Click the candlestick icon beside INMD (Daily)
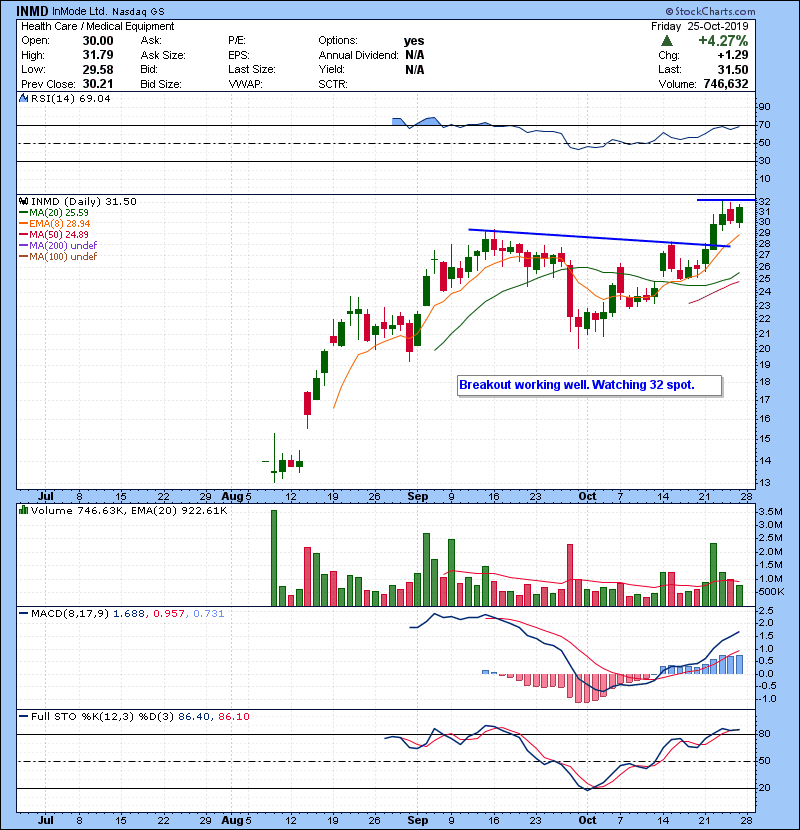800x830 pixels. (x=23, y=201)
